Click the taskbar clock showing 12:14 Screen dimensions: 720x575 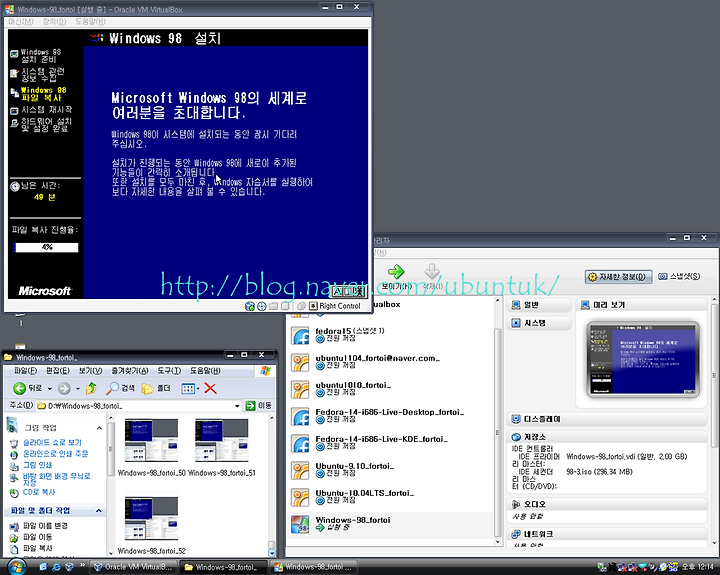(698, 567)
